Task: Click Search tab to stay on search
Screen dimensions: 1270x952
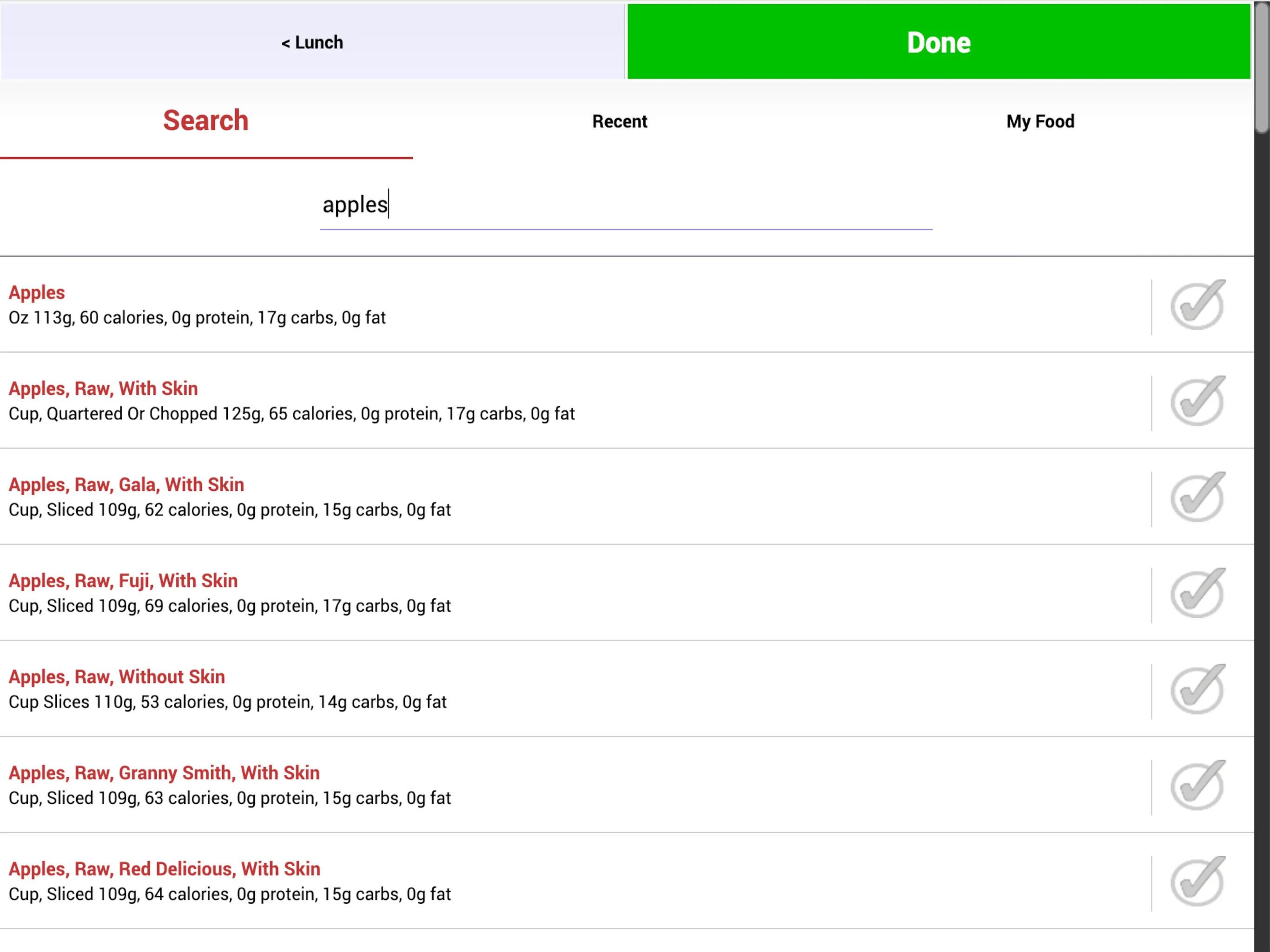Action: 206,121
